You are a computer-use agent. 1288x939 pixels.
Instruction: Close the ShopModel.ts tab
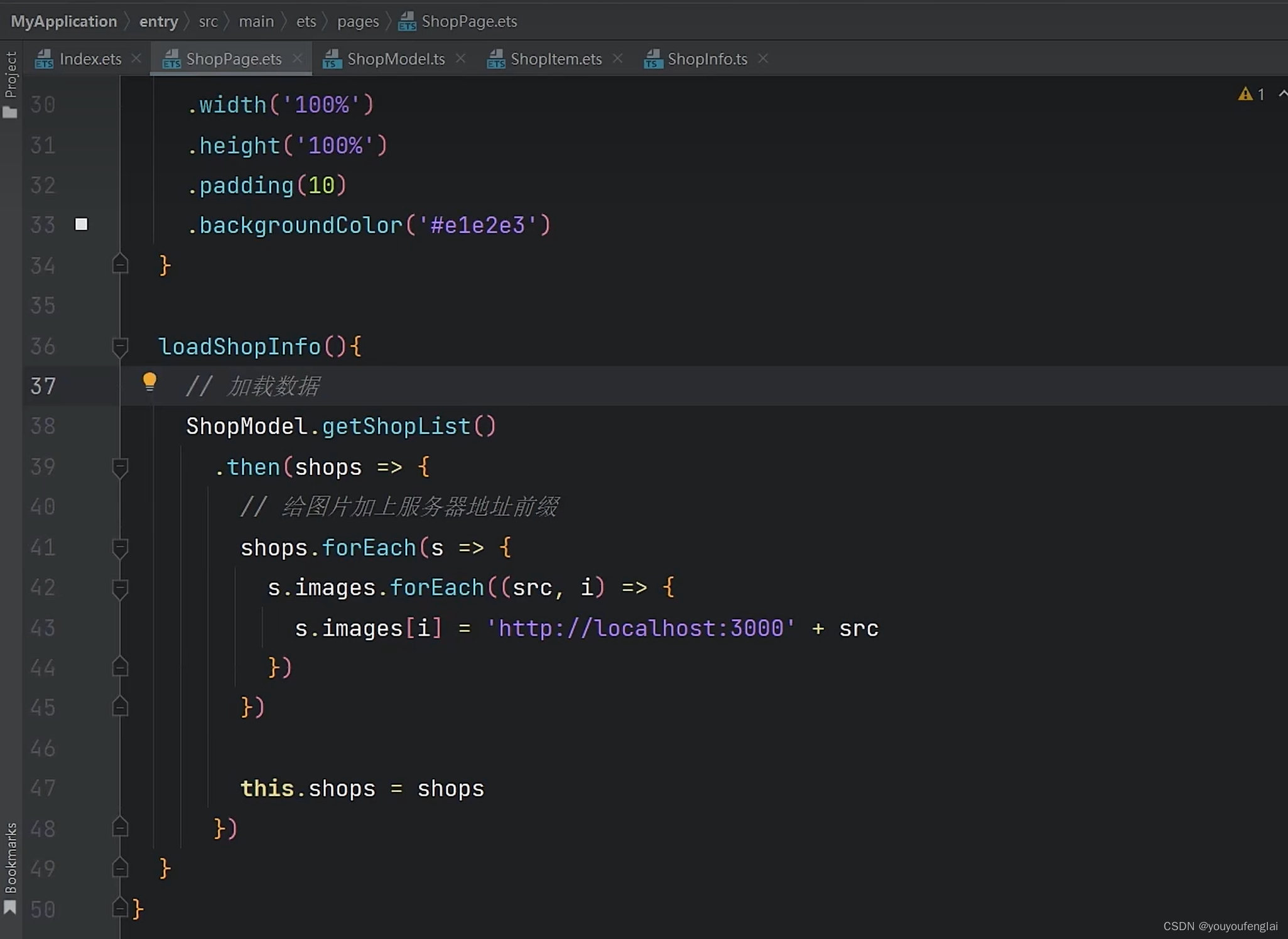pyautogui.click(x=460, y=58)
